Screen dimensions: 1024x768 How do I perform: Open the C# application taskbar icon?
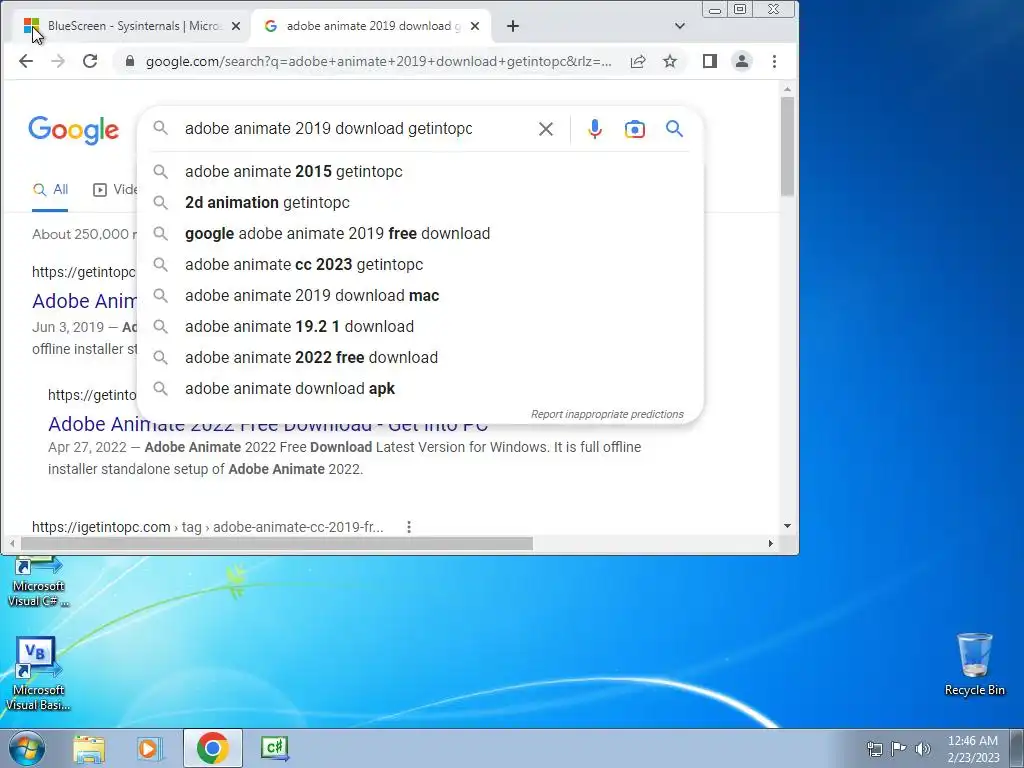(274, 748)
